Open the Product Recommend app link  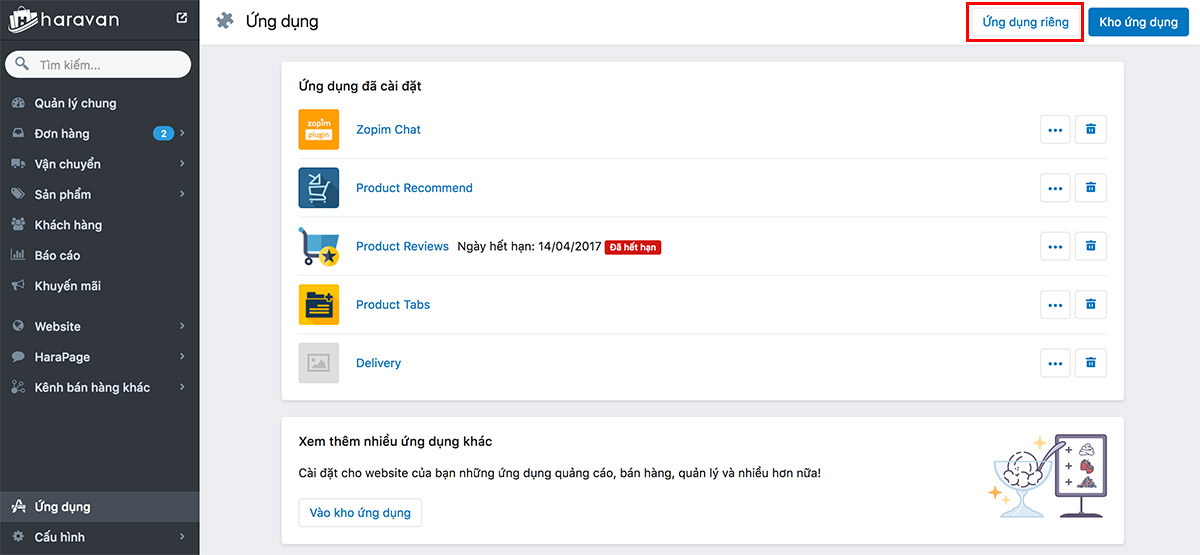click(414, 188)
